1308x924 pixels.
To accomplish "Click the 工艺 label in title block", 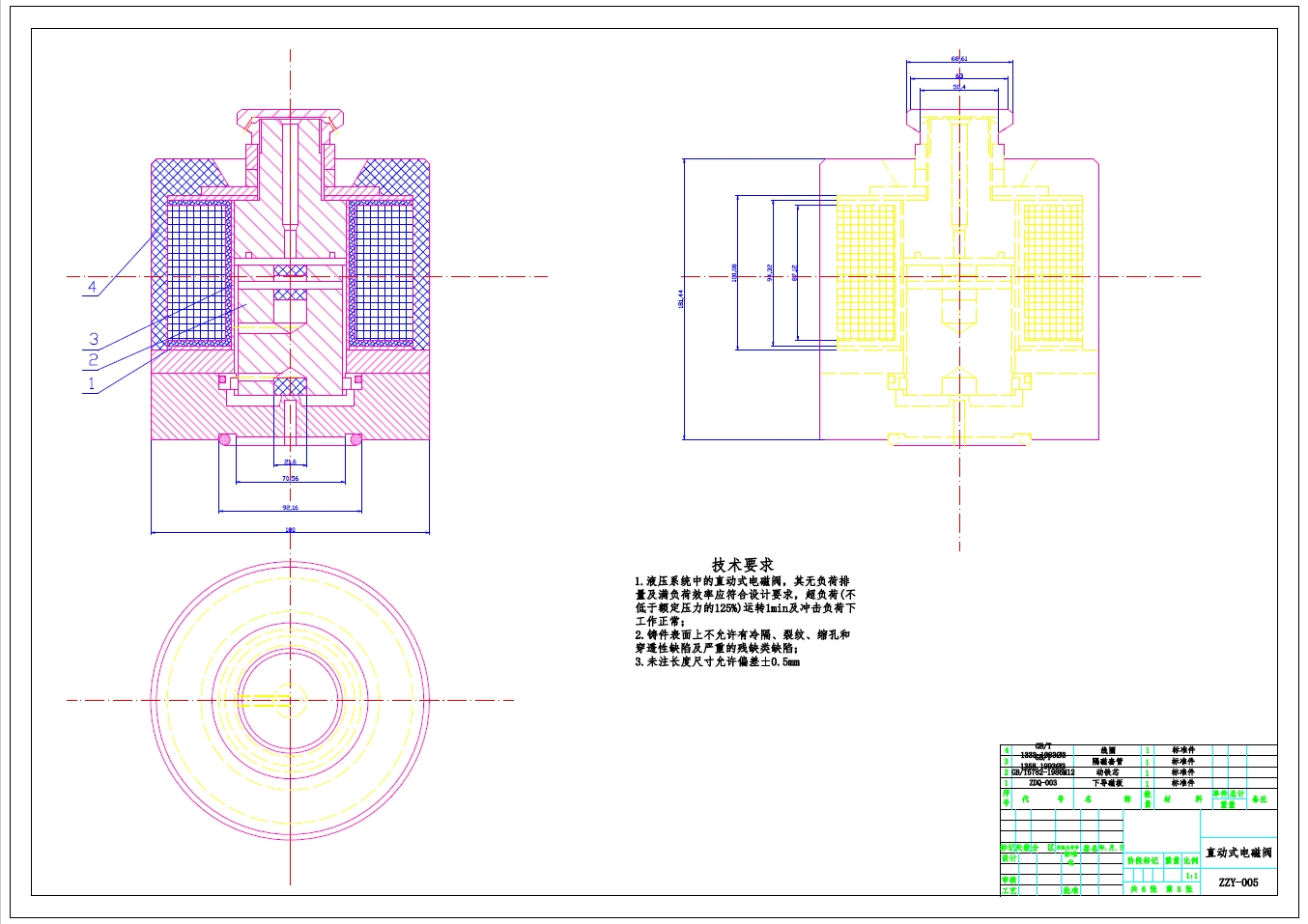I will click(x=1009, y=890).
